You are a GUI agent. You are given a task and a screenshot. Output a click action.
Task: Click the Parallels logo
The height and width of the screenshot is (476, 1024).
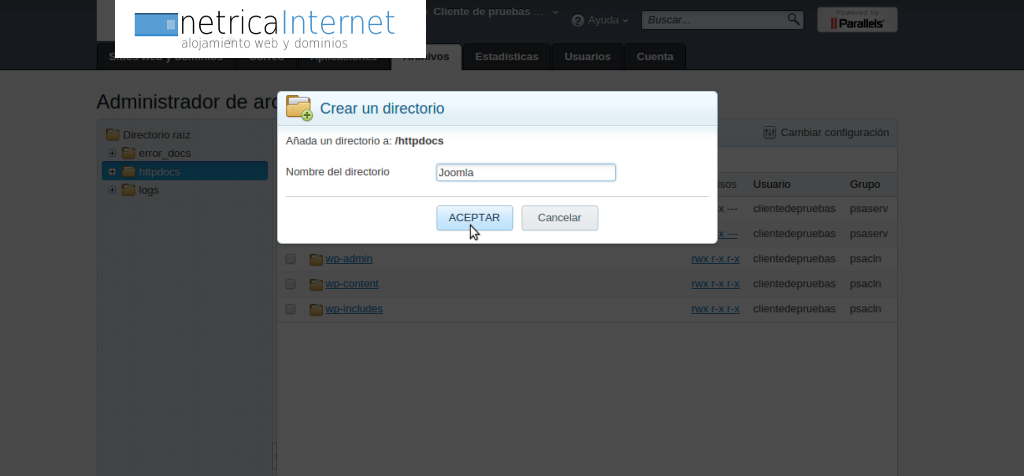point(857,20)
